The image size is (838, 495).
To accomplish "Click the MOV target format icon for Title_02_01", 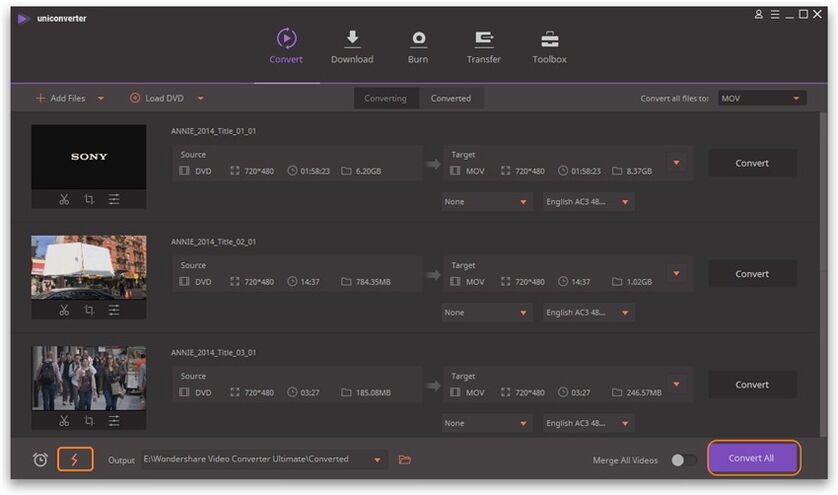I will [x=455, y=281].
